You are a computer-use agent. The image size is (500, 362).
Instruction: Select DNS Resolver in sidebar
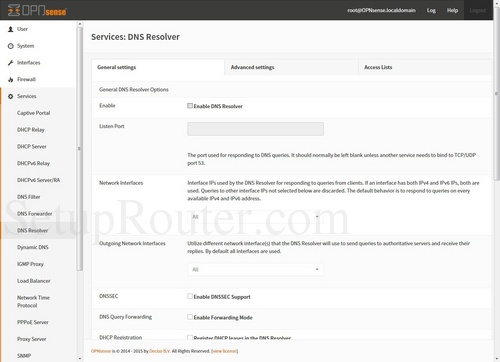32,230
